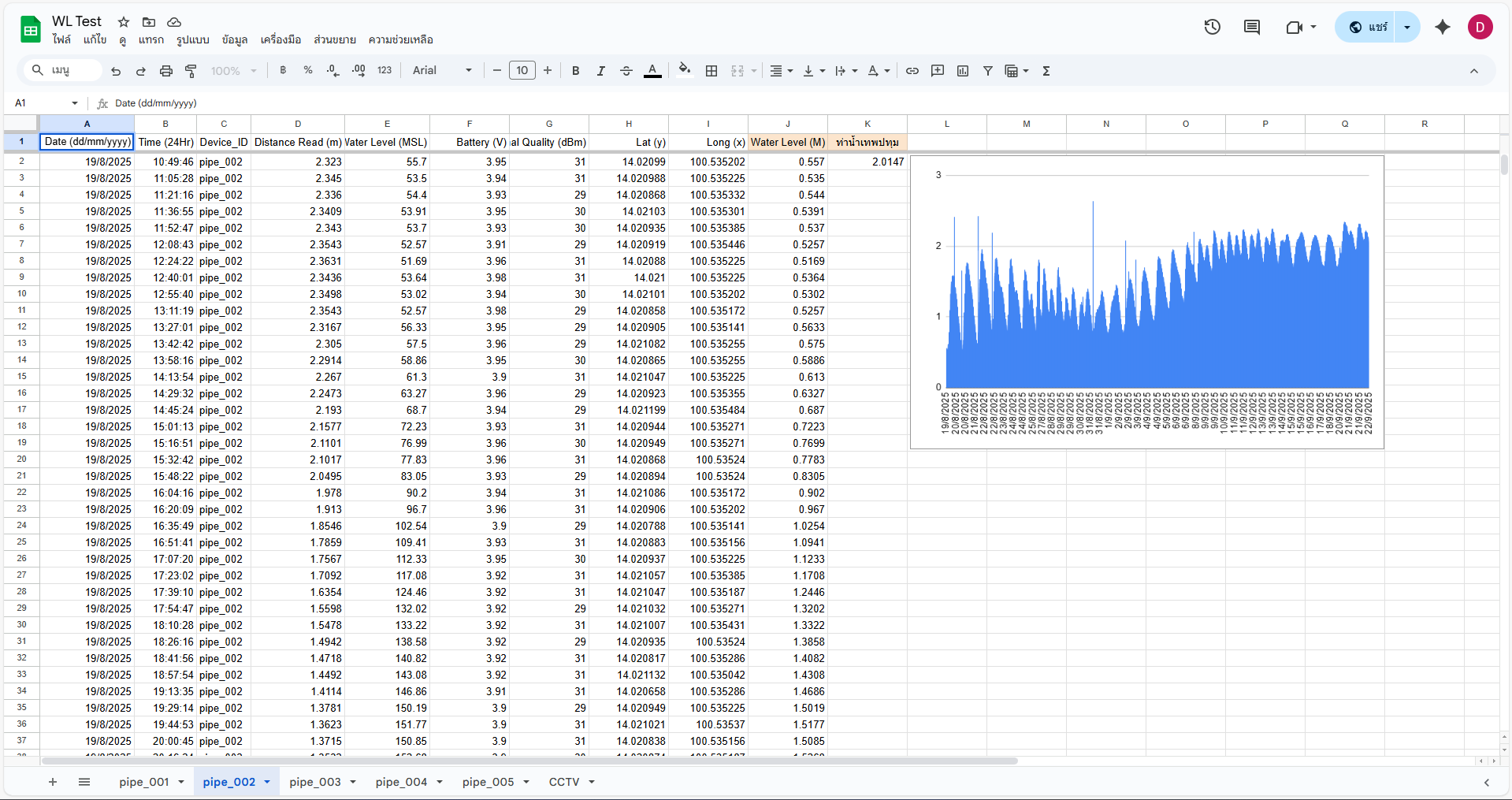Screen dimensions: 1512x800
Task: Toggle bold formatting
Action: tap(576, 71)
